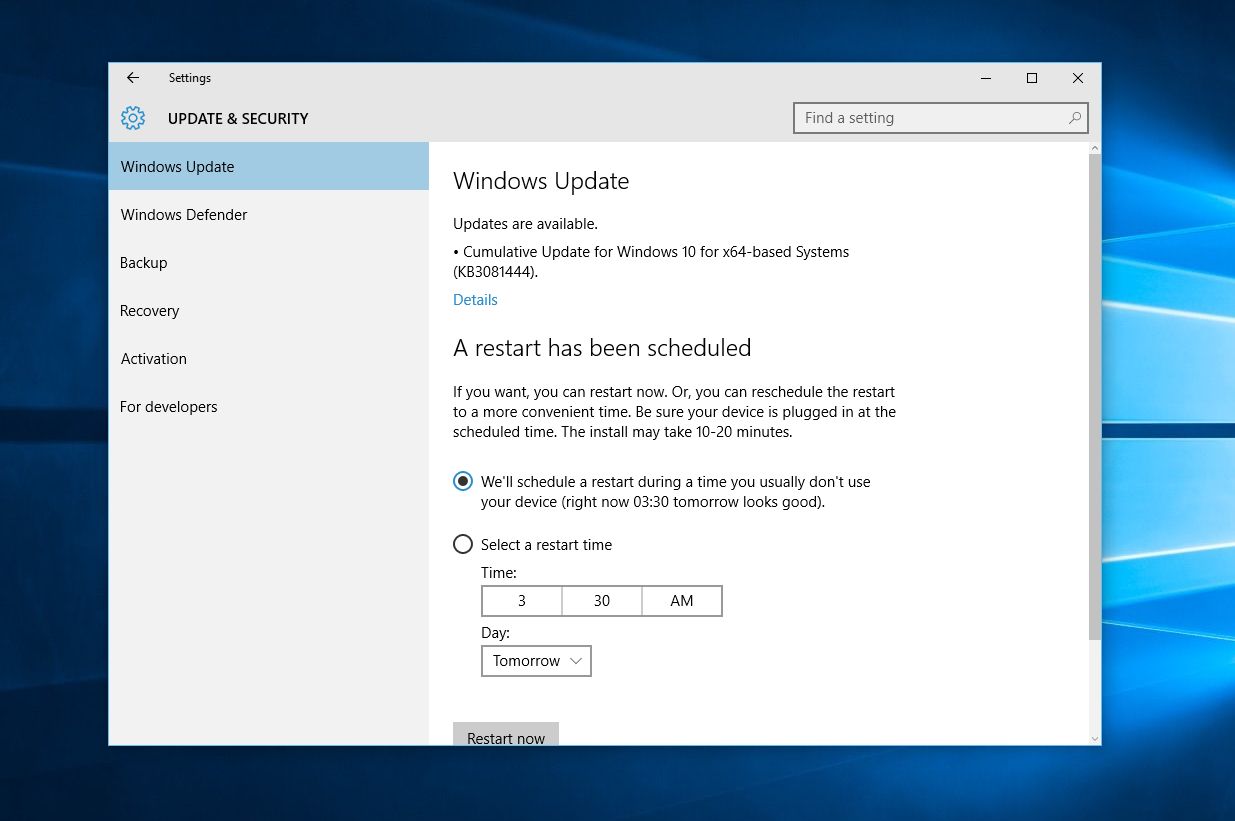Click the vertical scrollbar thumb

pyautogui.click(x=1094, y=397)
